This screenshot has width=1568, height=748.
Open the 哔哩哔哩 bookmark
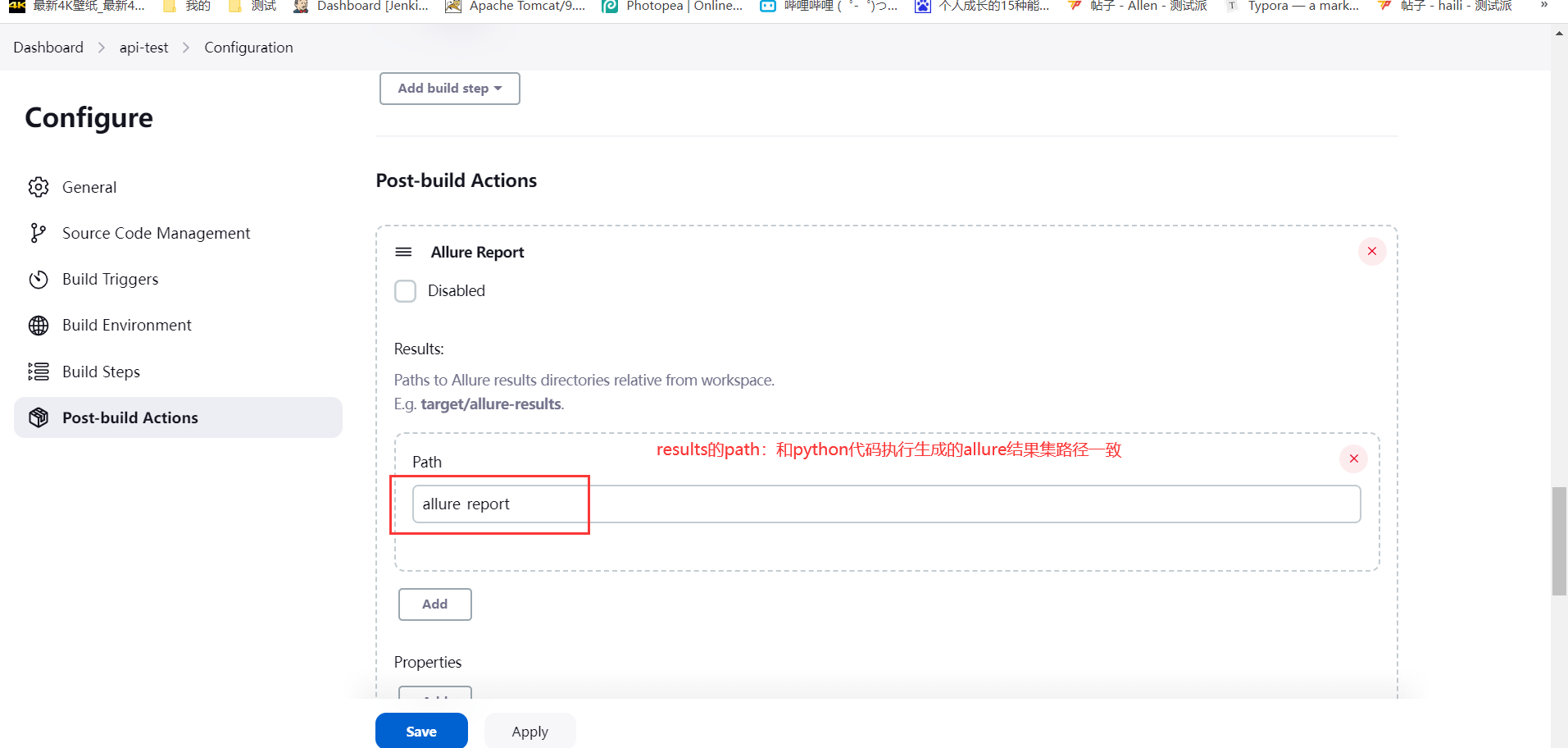[x=829, y=7]
